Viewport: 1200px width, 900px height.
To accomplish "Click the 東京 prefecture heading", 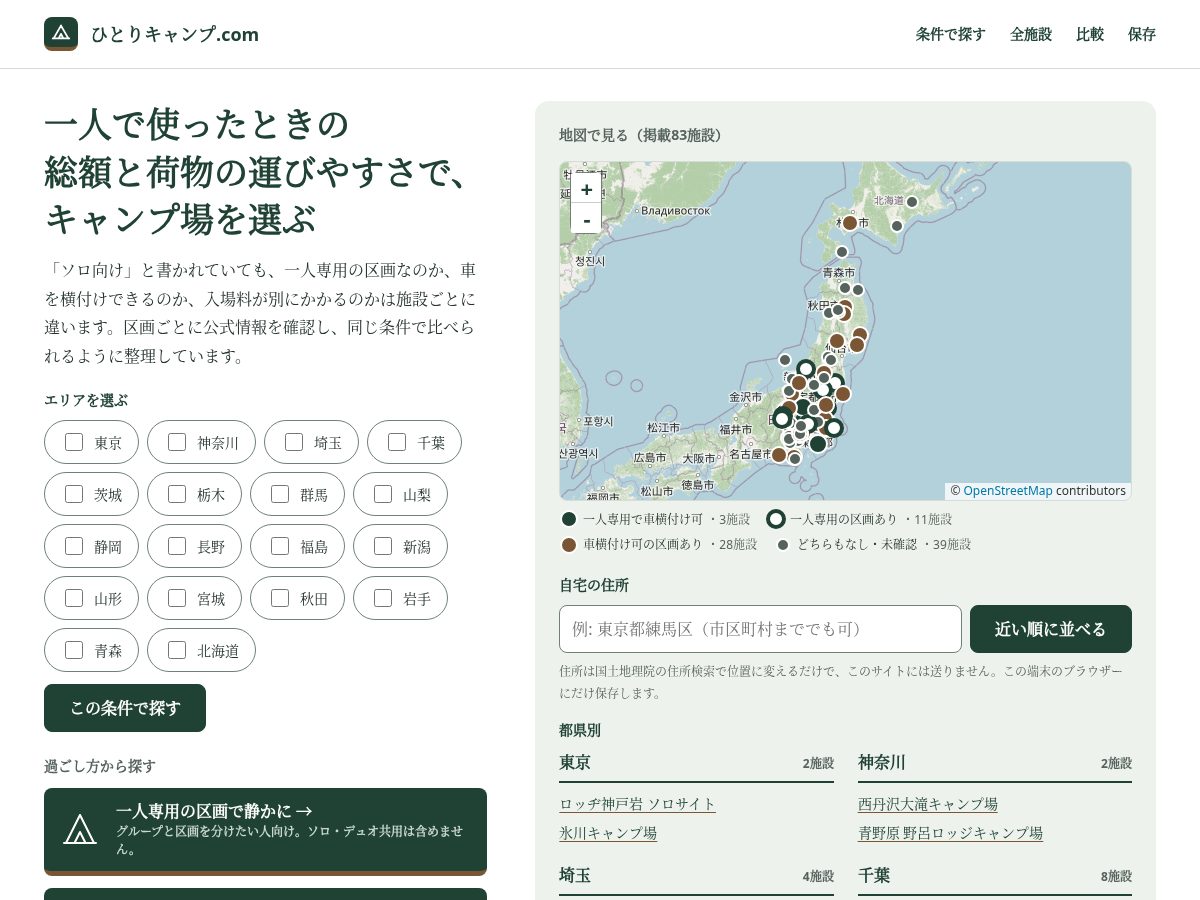I will tap(575, 763).
